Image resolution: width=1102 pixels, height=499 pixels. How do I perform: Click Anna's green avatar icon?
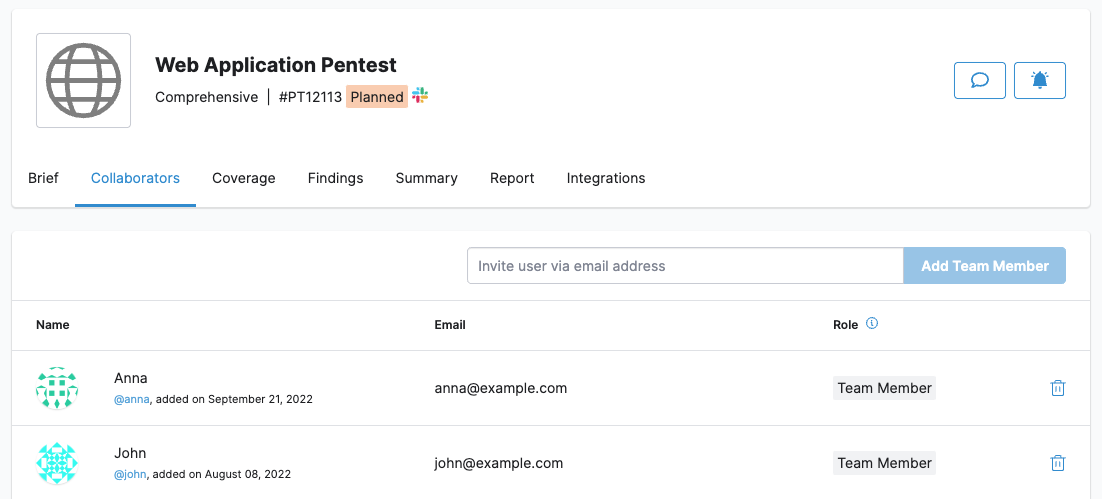pos(57,388)
